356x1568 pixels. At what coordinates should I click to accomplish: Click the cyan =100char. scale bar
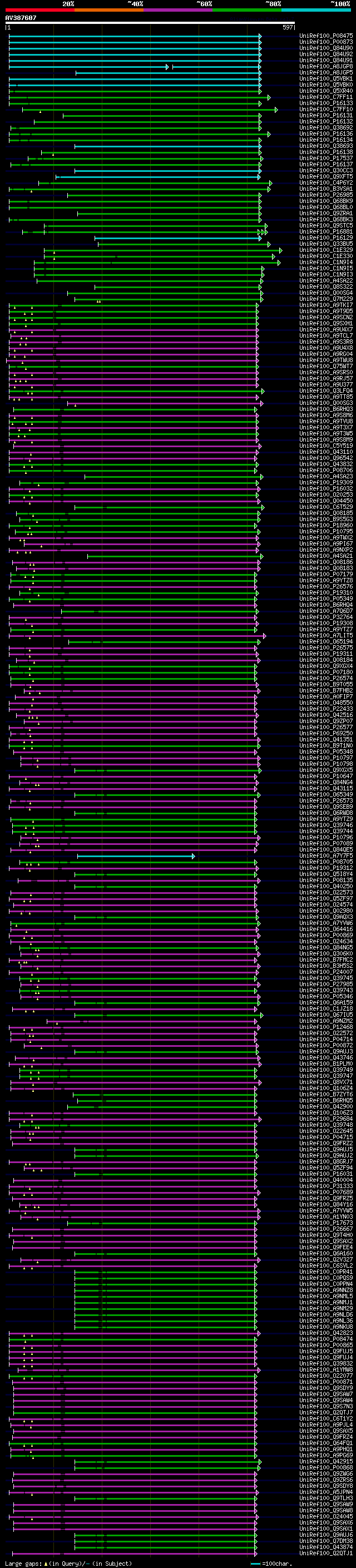click(x=255, y=1564)
